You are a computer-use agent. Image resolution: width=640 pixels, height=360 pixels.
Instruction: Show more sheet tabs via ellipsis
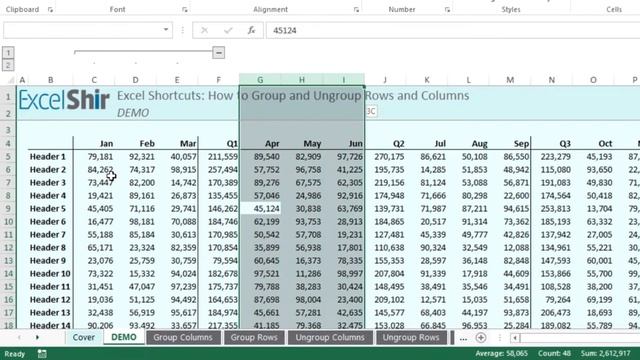click(x=463, y=338)
